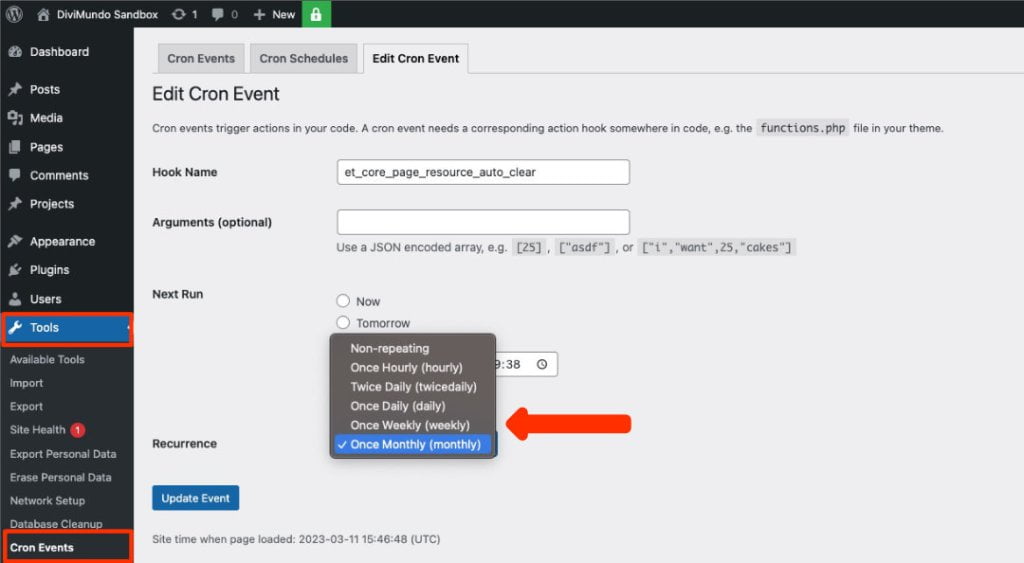Image resolution: width=1024 pixels, height=563 pixels.
Task: Open Erase Personal Data link
Action: click(60, 477)
